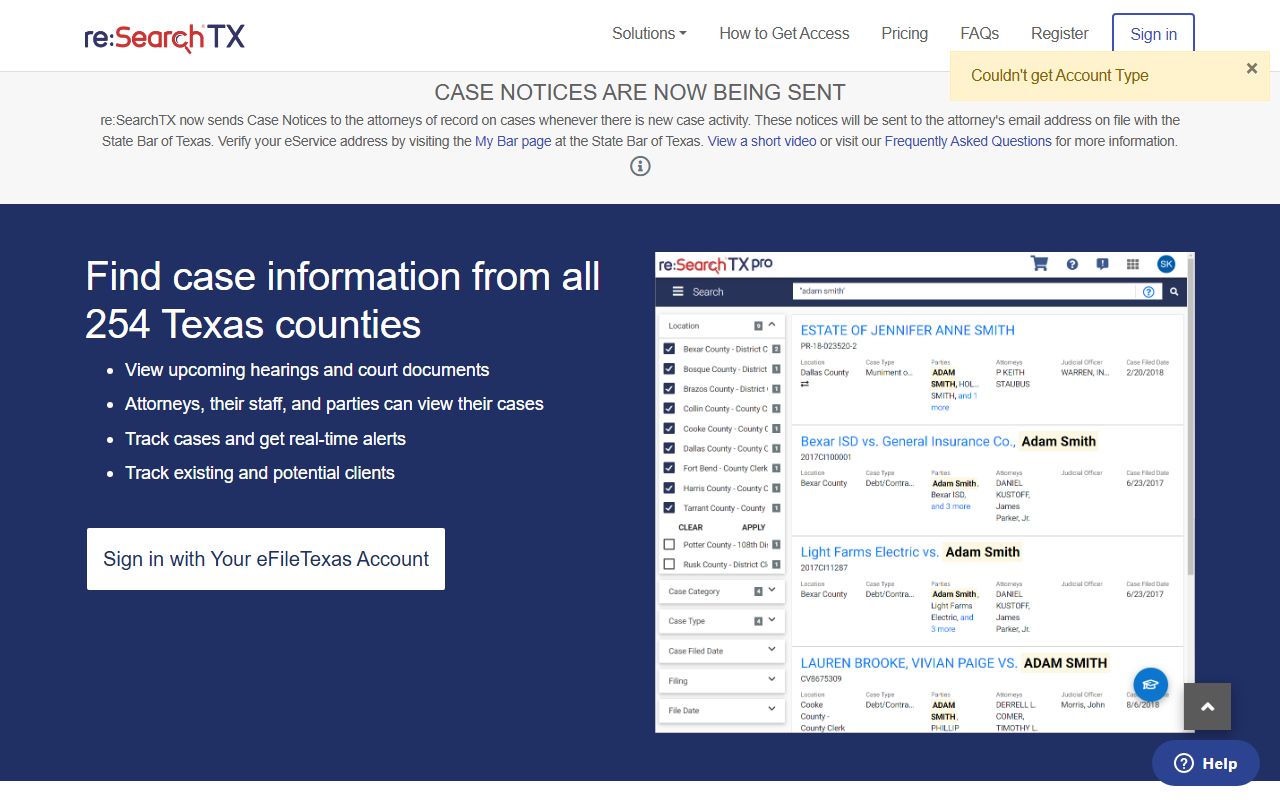Toggle Harris County - County checkbox
Image resolution: width=1280 pixels, height=800 pixels.
pos(670,488)
